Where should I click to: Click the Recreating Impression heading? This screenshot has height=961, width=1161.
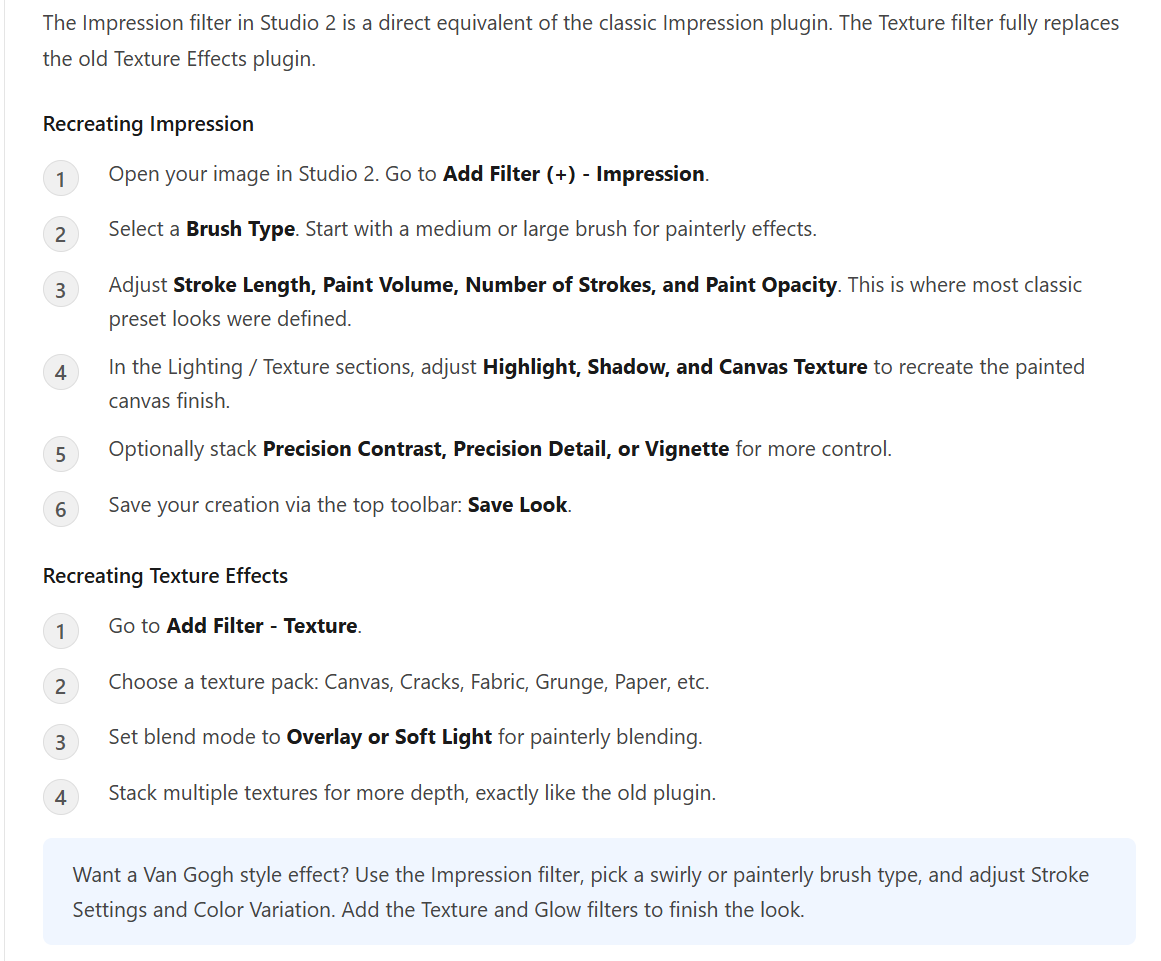(x=148, y=124)
